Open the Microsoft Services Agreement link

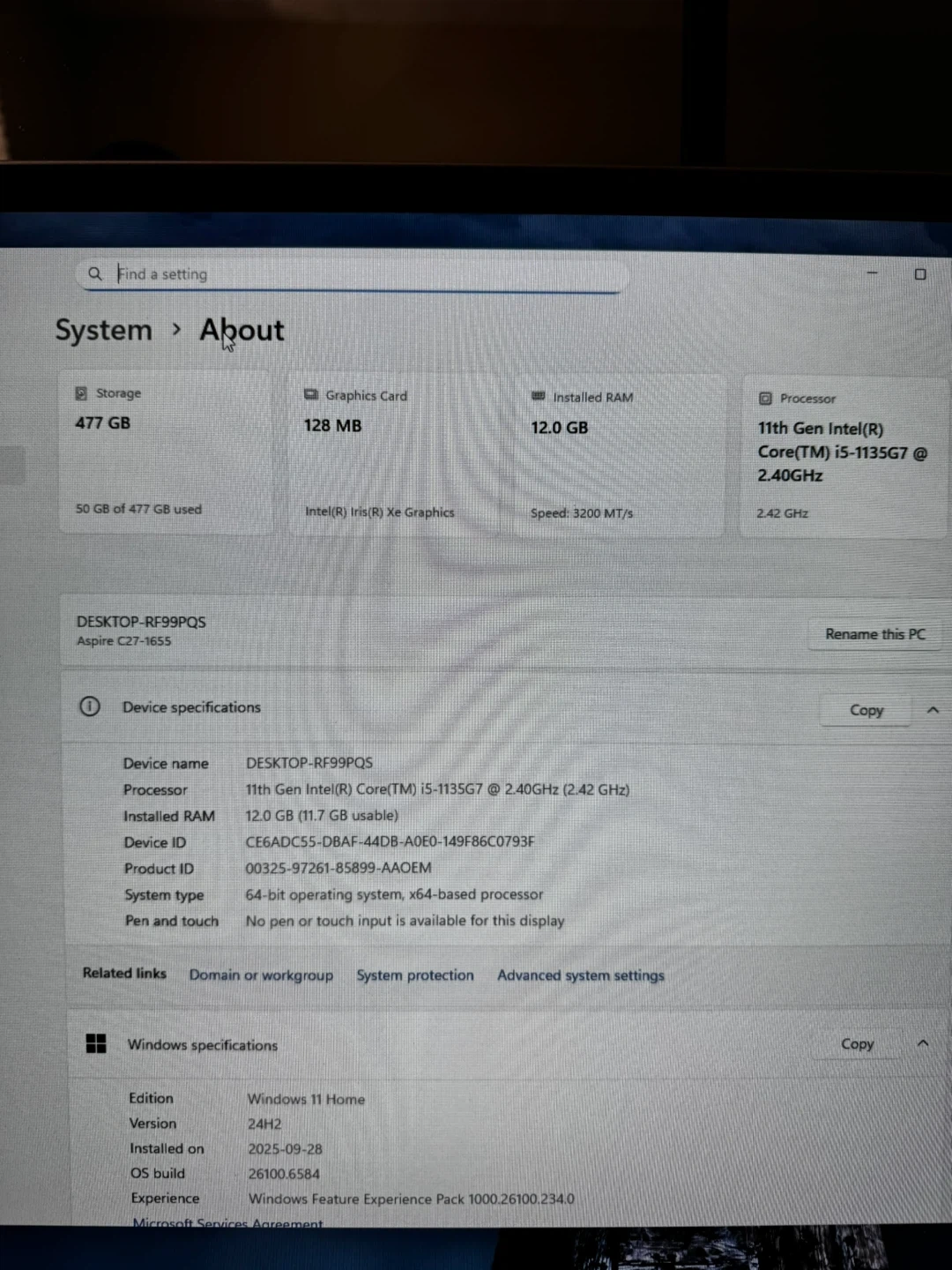tap(227, 1222)
